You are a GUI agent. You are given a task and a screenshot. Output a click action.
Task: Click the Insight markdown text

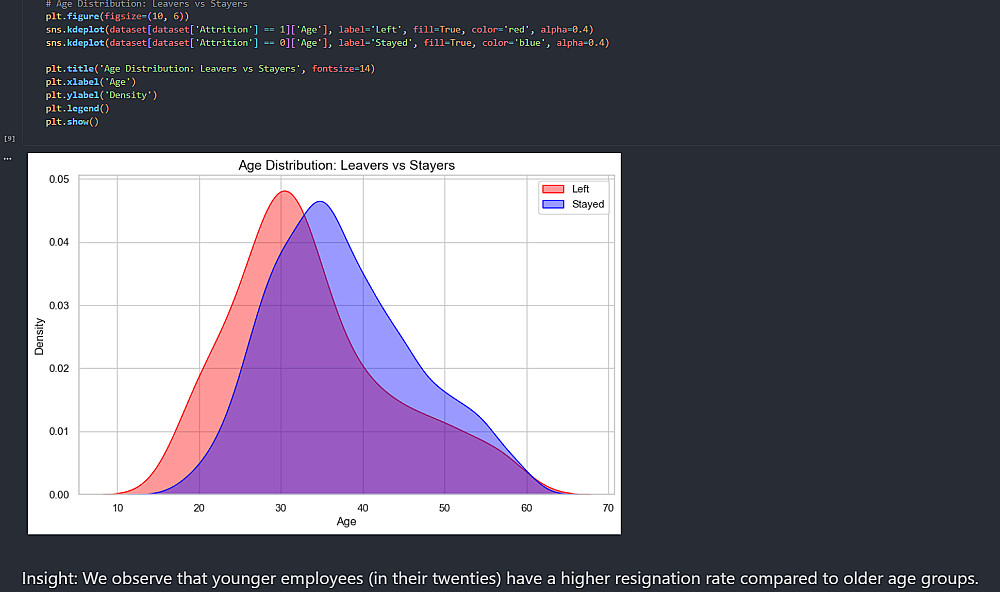[499, 579]
